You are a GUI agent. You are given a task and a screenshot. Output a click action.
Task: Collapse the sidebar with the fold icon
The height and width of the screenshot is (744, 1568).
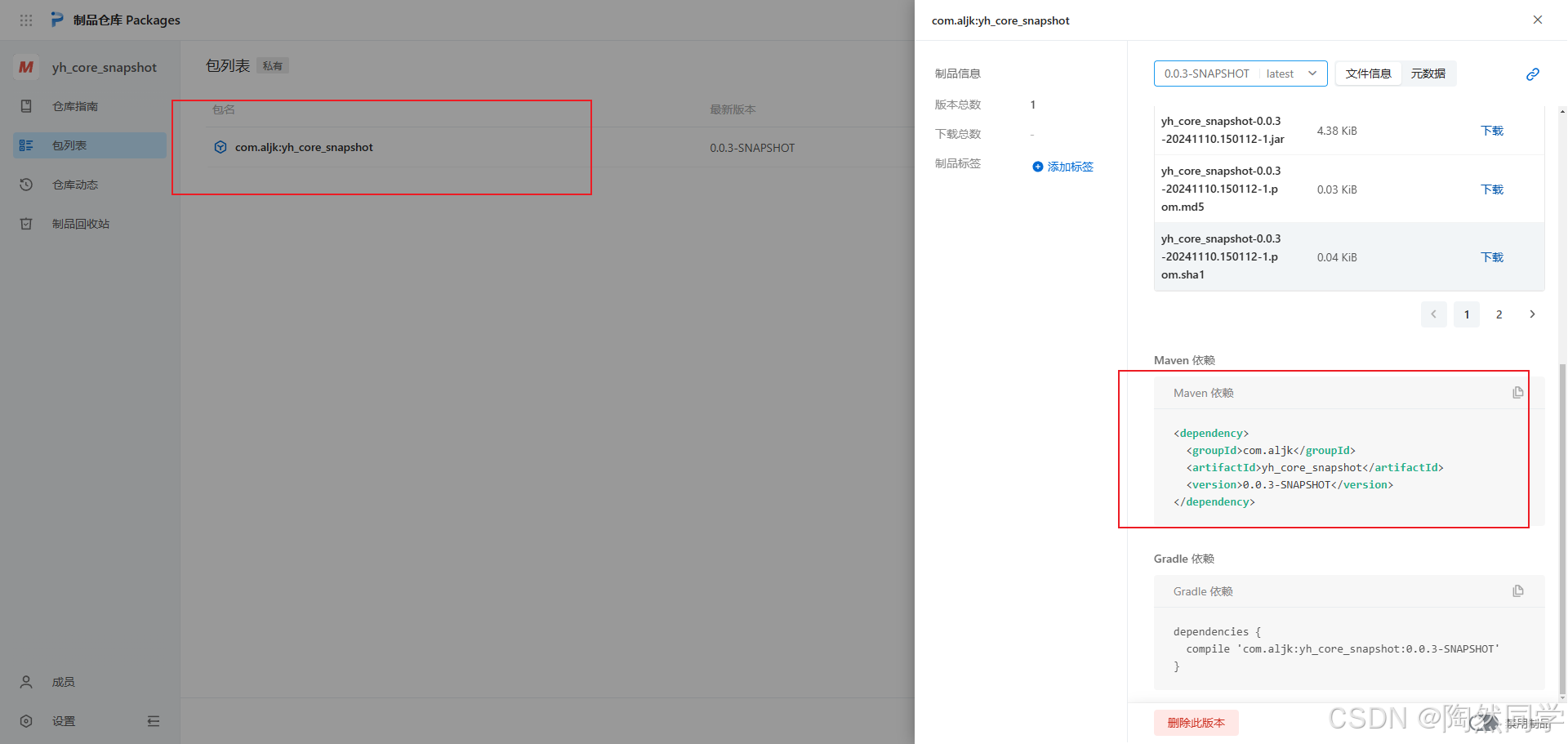(x=154, y=721)
